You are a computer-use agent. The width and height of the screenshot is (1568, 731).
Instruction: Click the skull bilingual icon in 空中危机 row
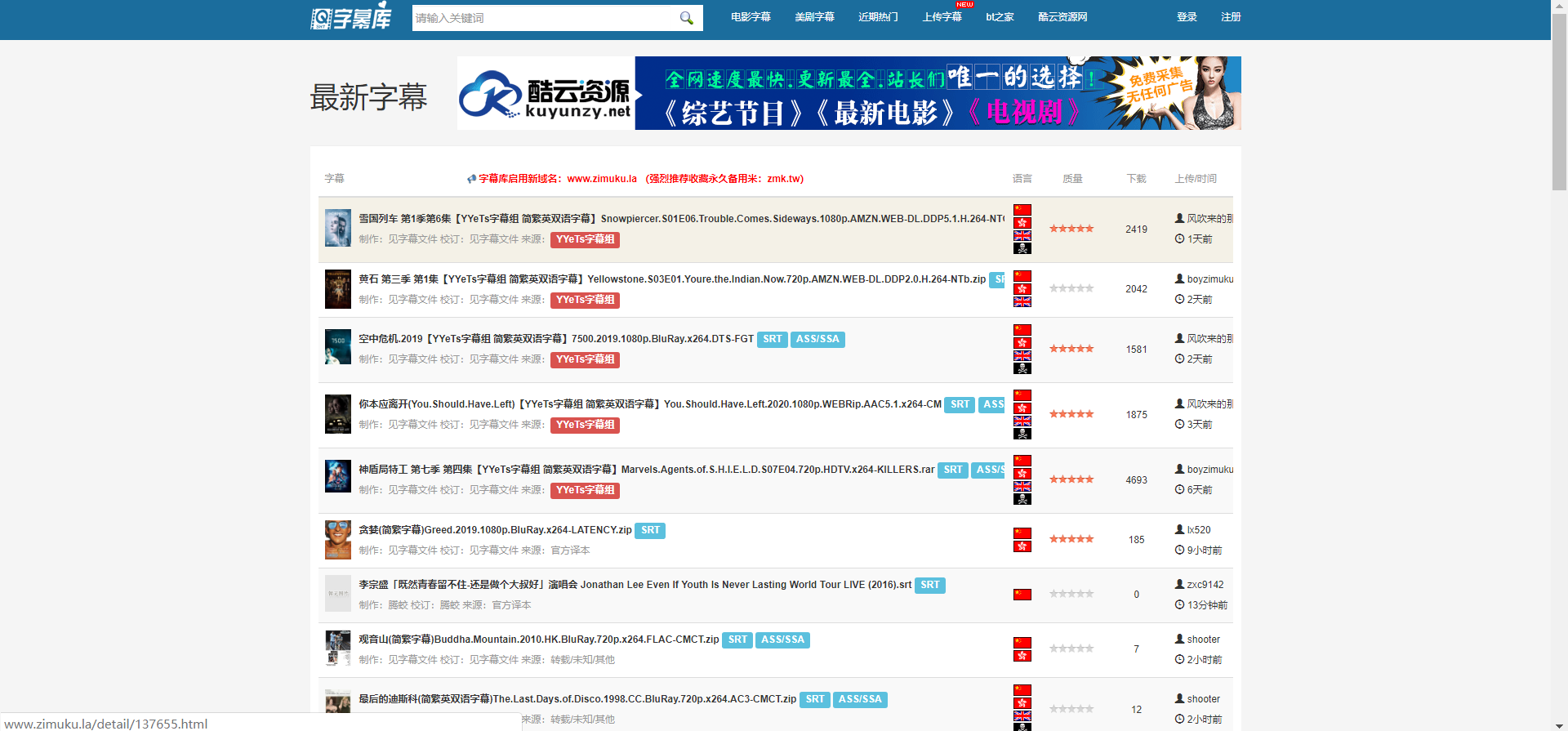click(x=1022, y=368)
